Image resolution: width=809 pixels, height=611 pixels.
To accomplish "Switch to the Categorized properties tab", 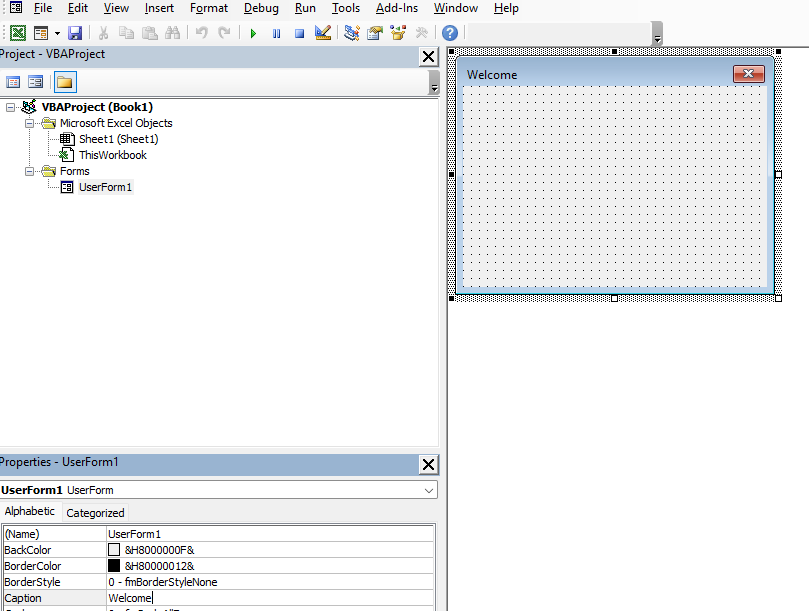I will coord(94,512).
